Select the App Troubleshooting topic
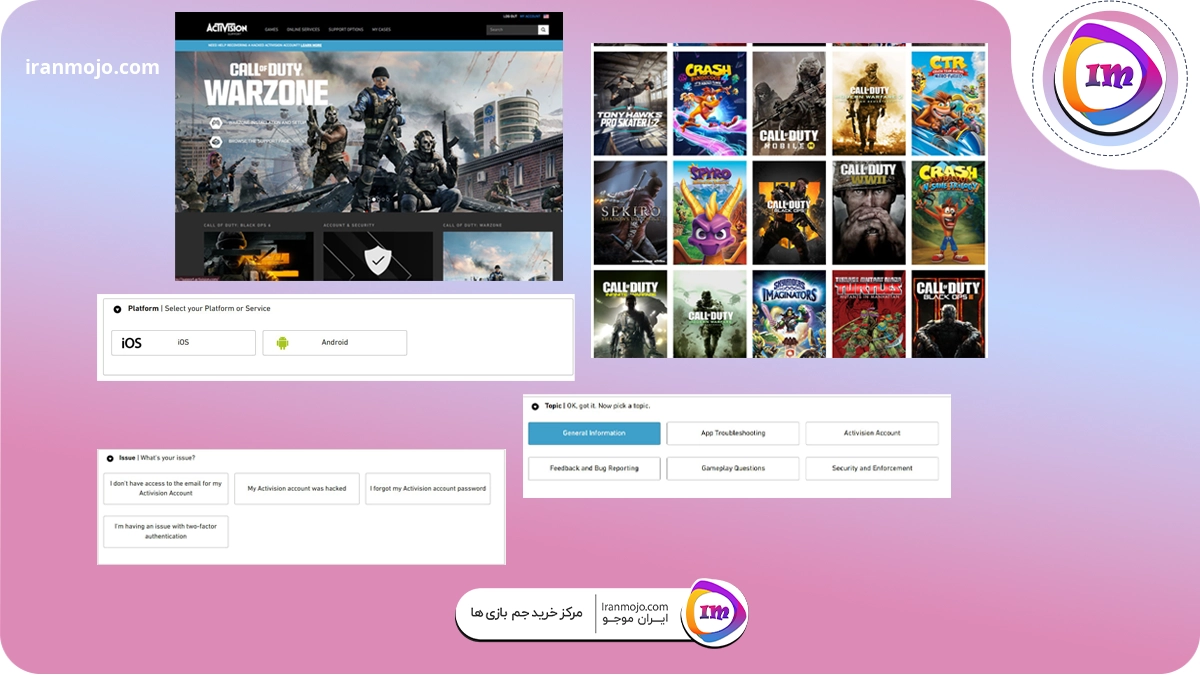Image resolution: width=1200 pixels, height=675 pixels. 733,433
